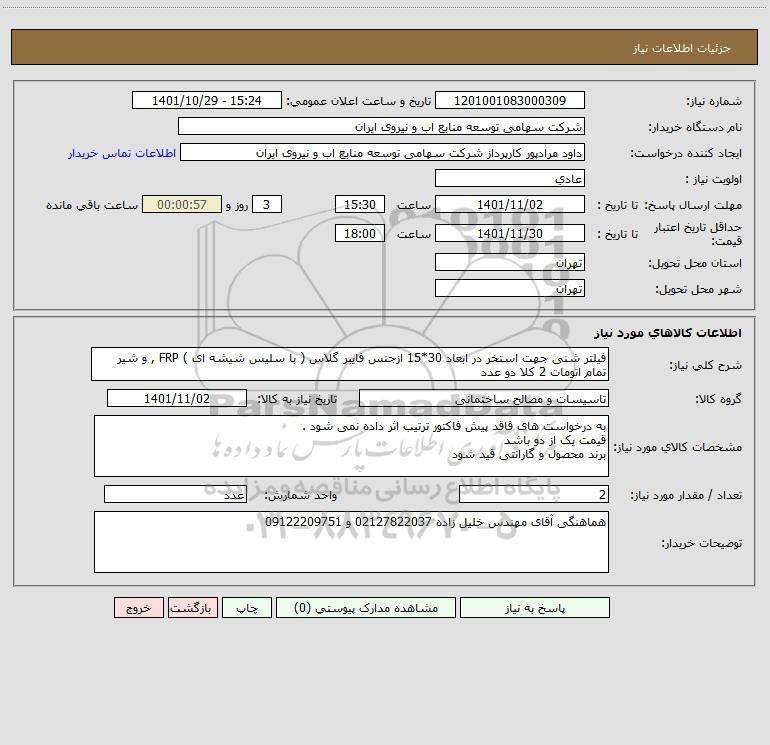Click the deadline time field 15:30
This screenshot has width=770, height=745.
(359, 204)
